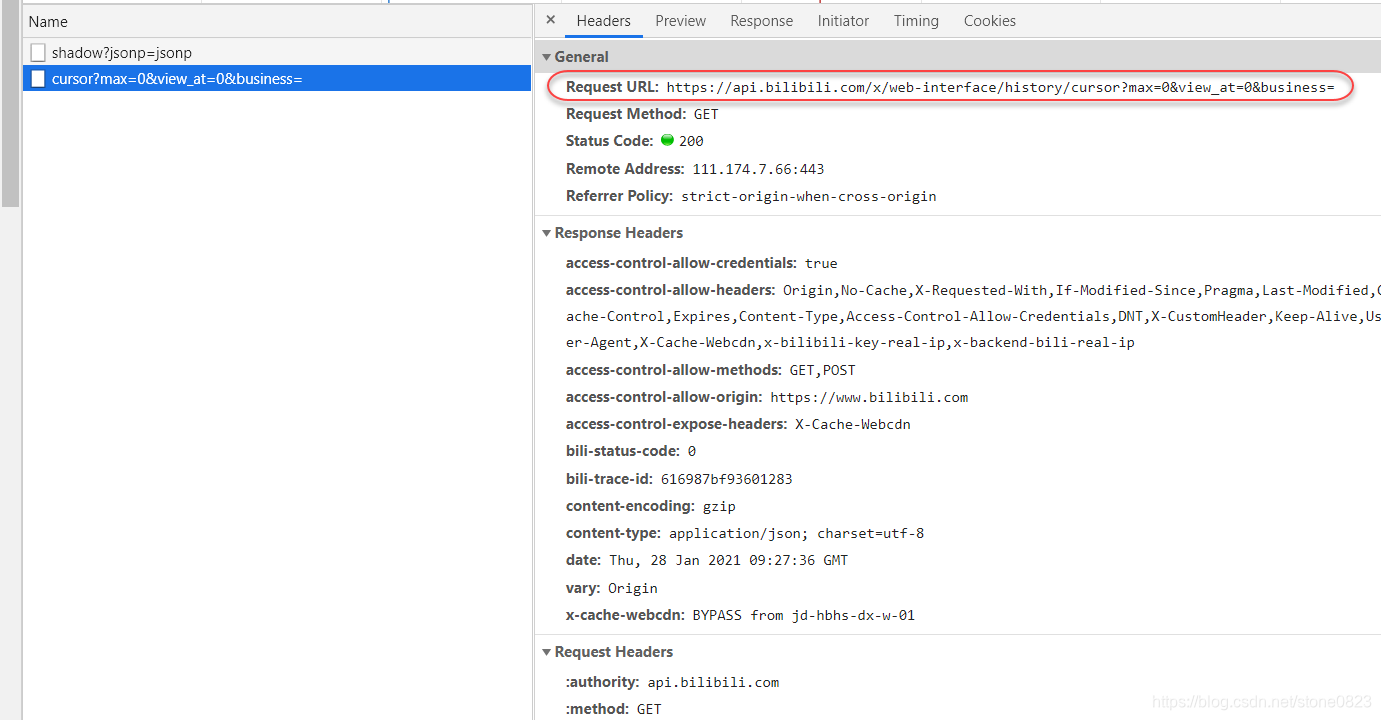
Task: Click the file icon of the cursor request
Action: (x=38, y=78)
